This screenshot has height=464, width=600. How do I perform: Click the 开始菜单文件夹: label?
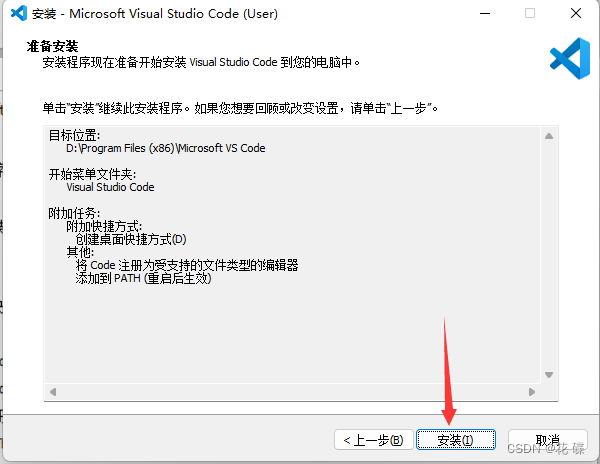click(92, 174)
